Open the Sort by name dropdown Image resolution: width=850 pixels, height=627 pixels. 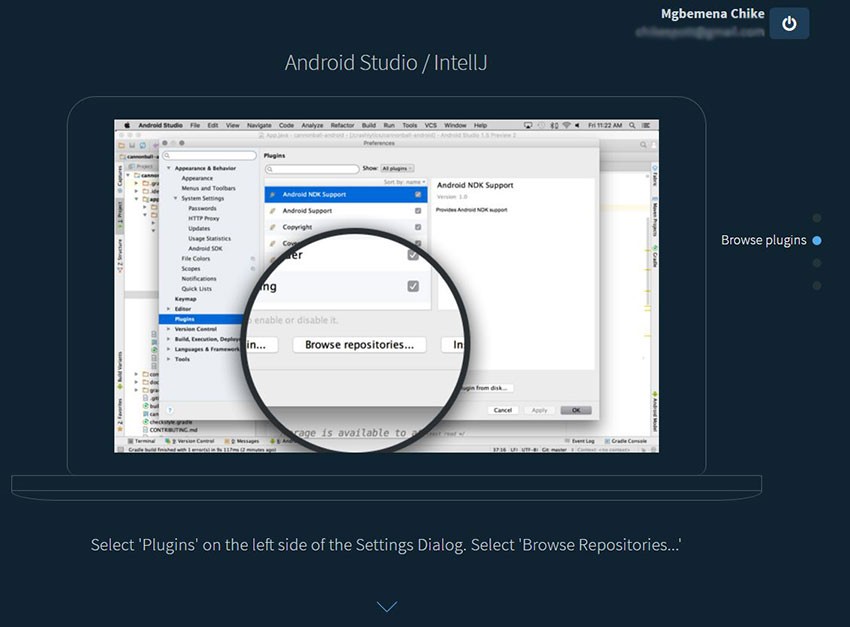[404, 182]
